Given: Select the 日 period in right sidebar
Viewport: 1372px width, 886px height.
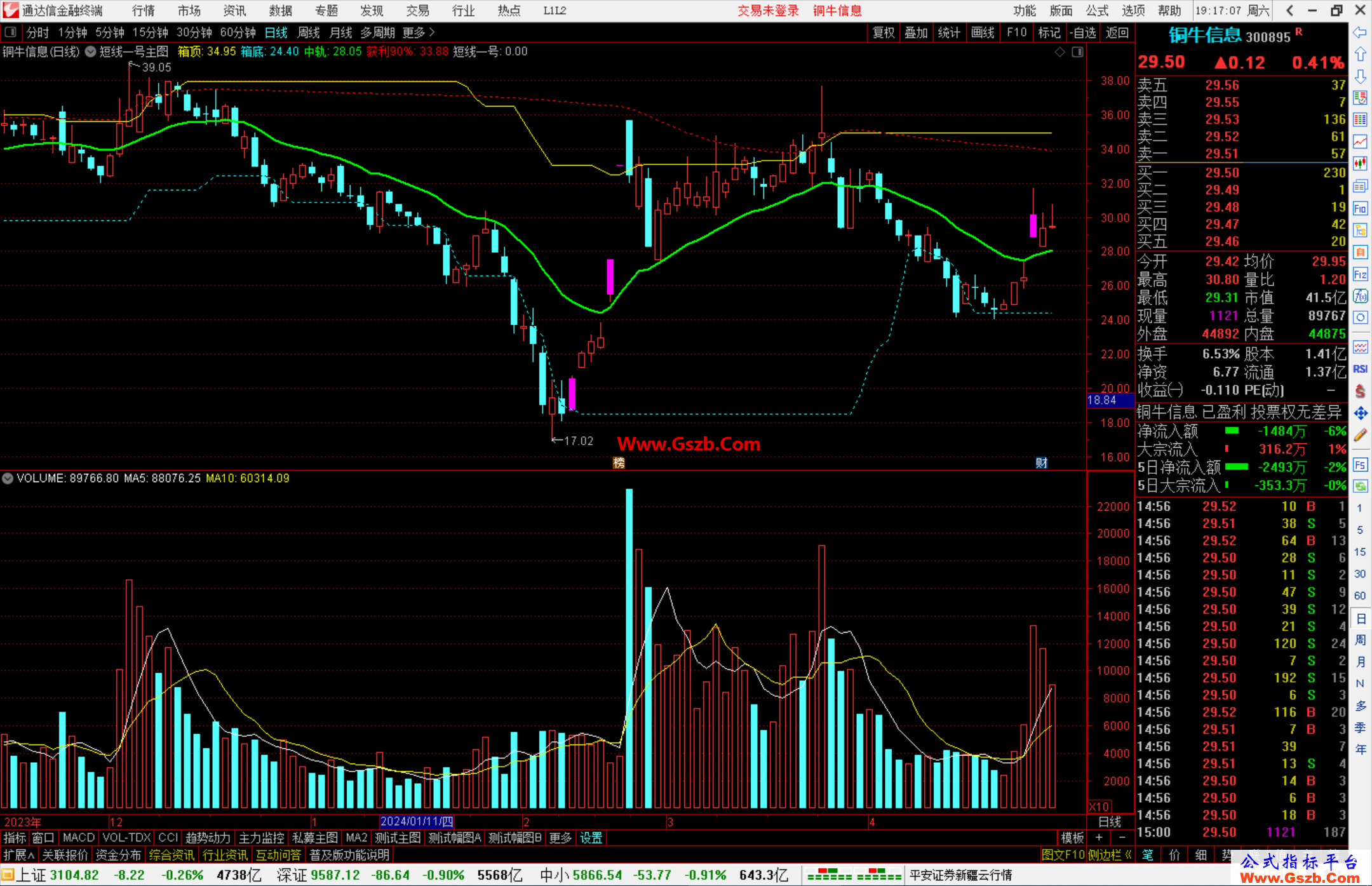Looking at the screenshot, I should point(1360,619).
